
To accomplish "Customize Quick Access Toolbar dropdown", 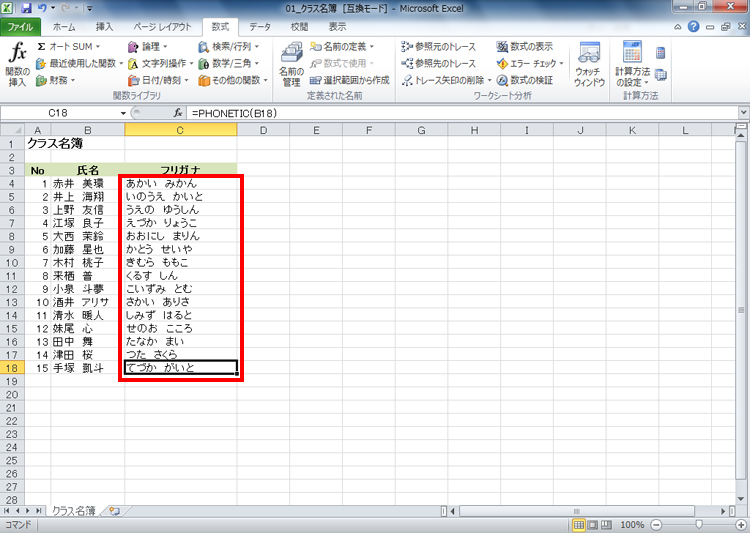I will 89,8.
